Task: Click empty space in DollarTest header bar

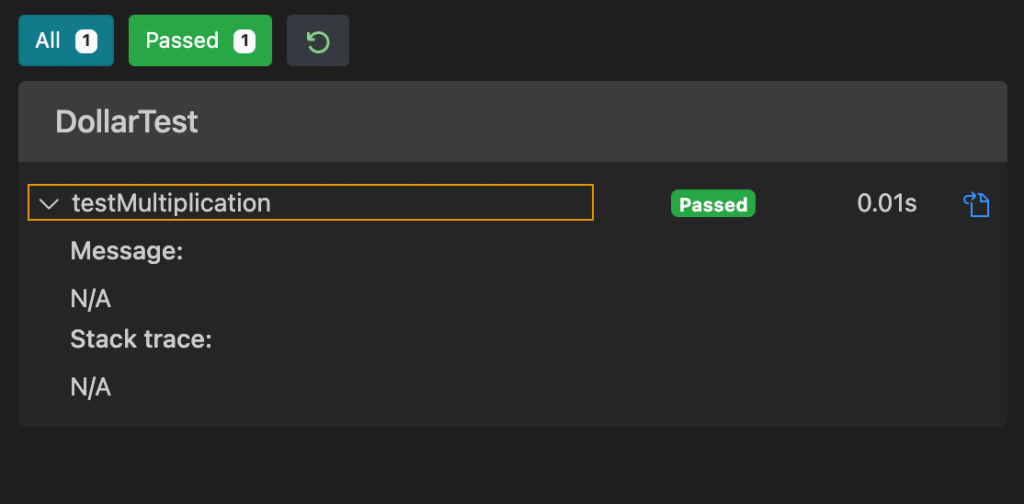Action: click(588, 122)
